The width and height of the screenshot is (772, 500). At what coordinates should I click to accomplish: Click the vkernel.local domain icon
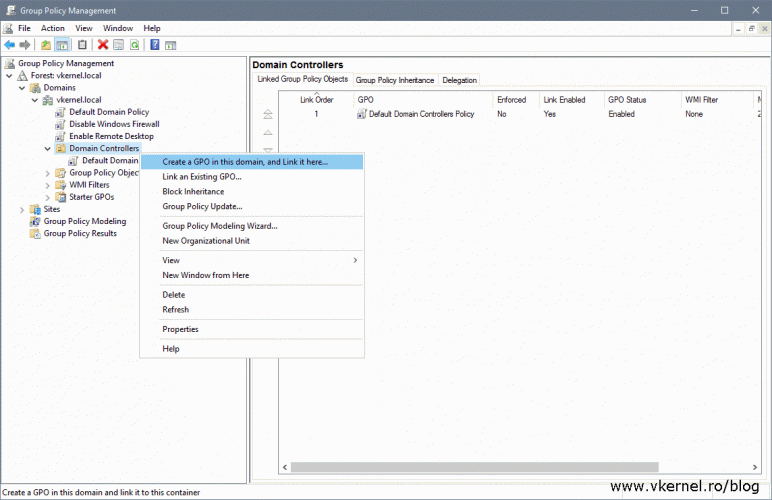pyautogui.click(x=48, y=100)
